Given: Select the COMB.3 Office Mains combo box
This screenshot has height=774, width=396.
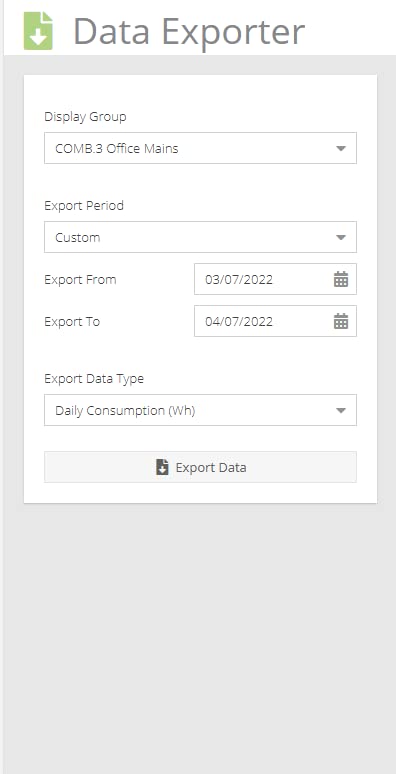Looking at the screenshot, I should [x=200, y=148].
